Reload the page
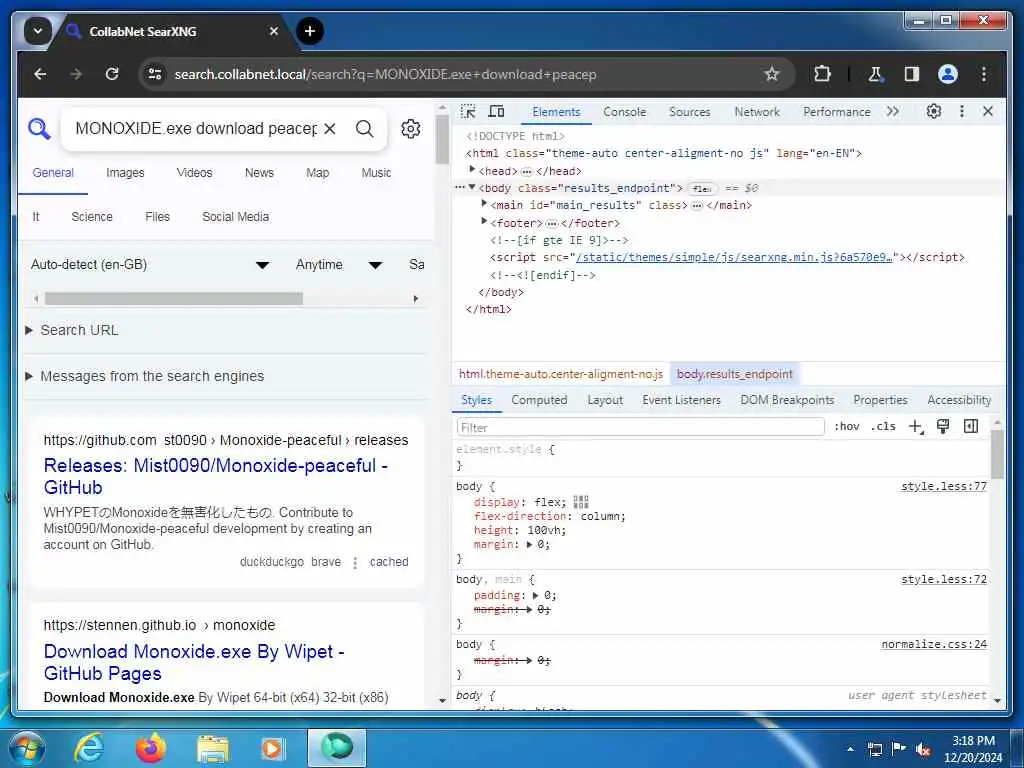1024x768 pixels. [x=112, y=74]
